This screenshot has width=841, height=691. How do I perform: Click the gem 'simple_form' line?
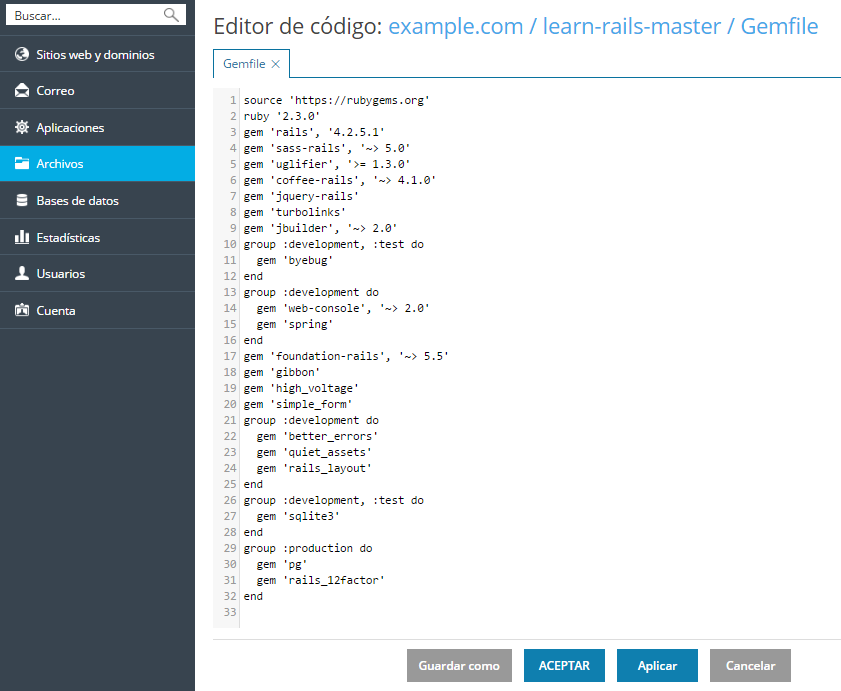point(298,405)
